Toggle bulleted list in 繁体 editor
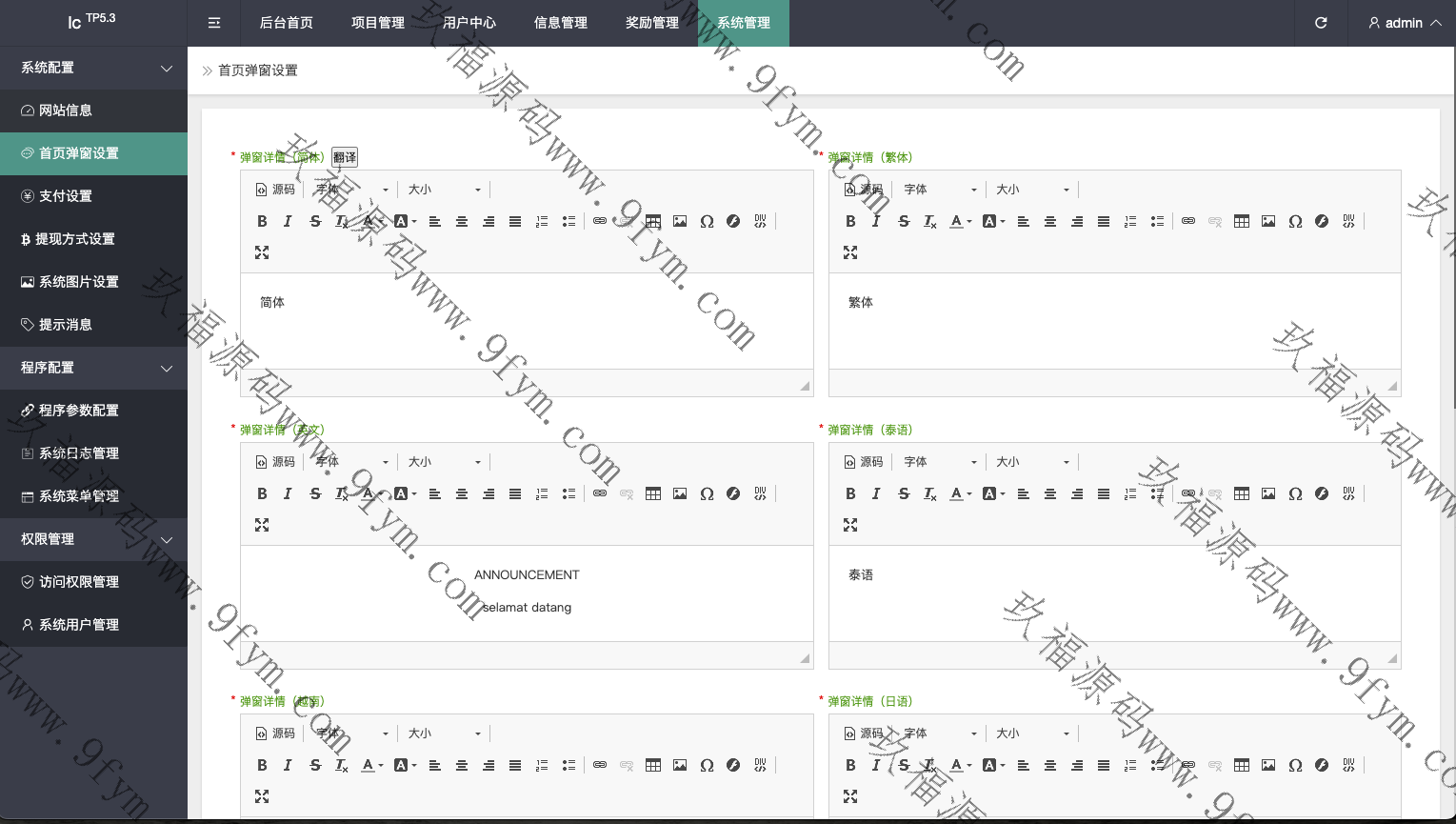Screen dimensions: 1456x824 (x=1157, y=221)
